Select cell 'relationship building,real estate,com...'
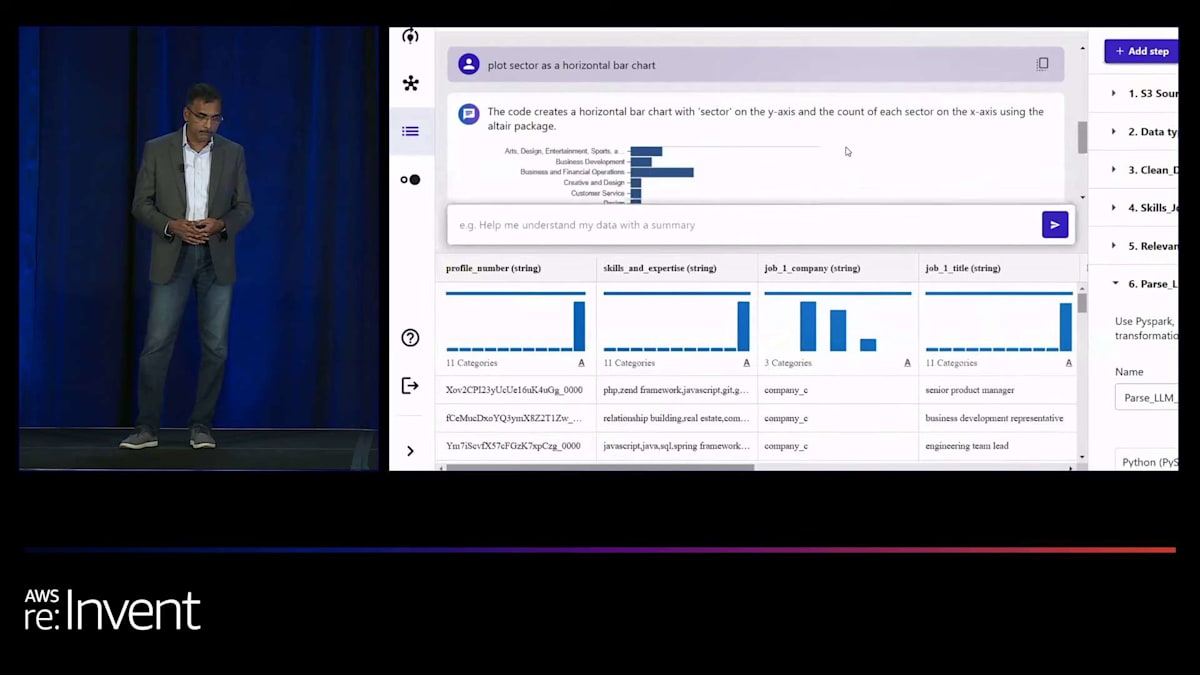Viewport: 1200px width, 675px height. [676, 418]
